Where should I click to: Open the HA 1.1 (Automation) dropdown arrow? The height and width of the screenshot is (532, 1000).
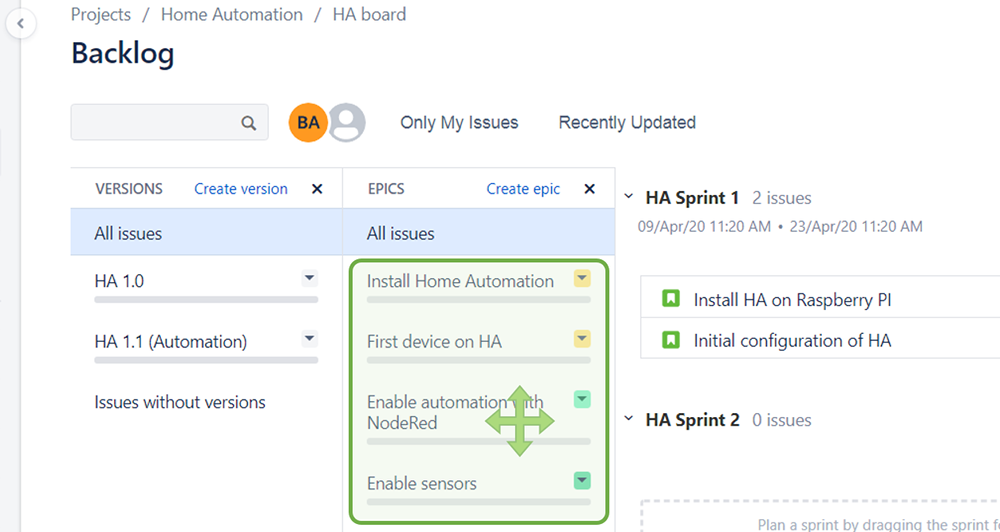tap(309, 339)
